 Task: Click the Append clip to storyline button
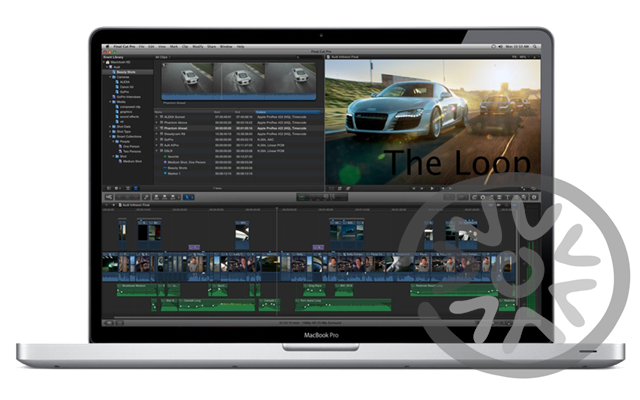pos(173,197)
